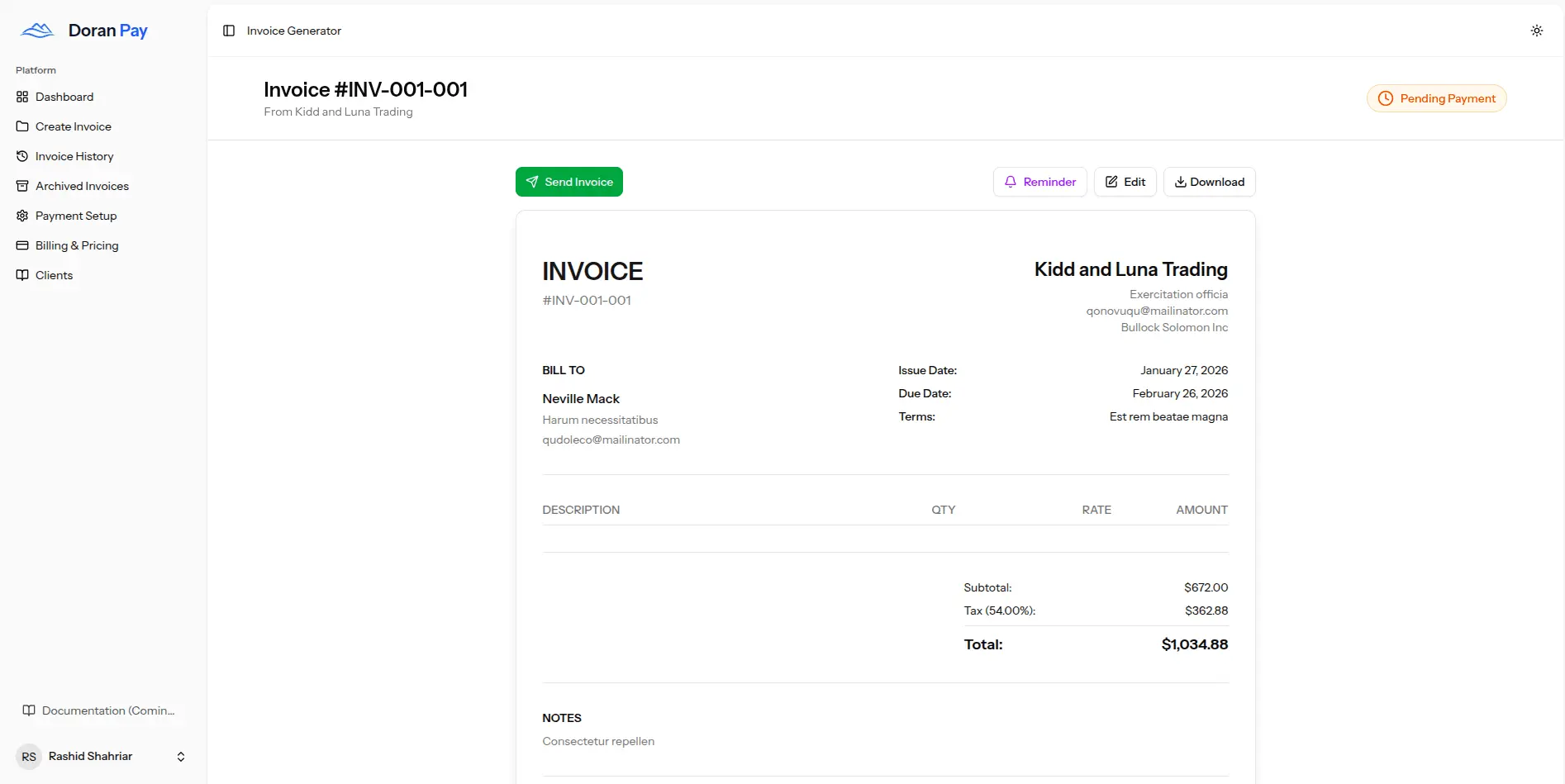Click the Neville Mack client name

pyautogui.click(x=581, y=398)
